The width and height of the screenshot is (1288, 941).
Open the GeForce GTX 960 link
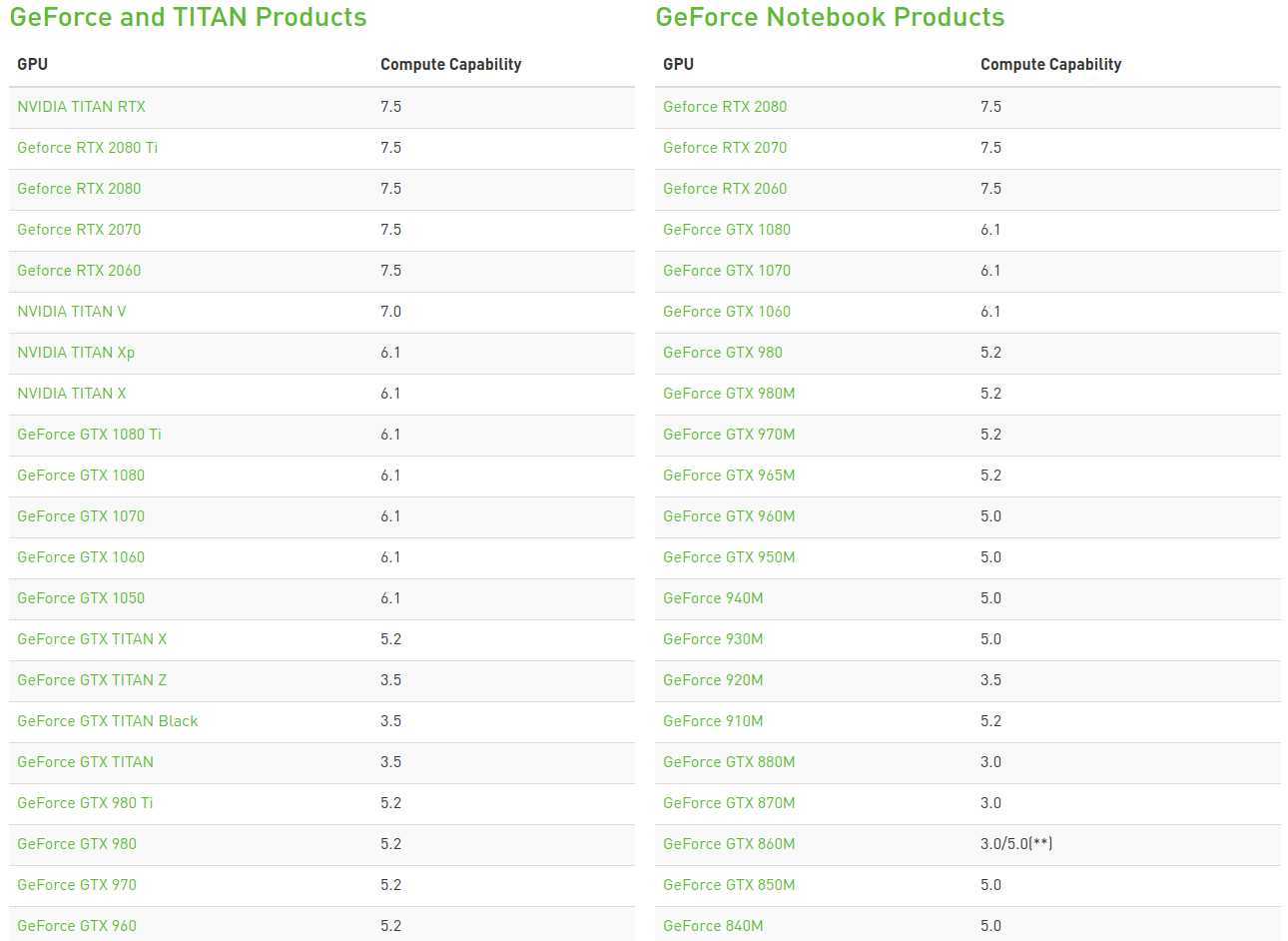tap(77, 926)
